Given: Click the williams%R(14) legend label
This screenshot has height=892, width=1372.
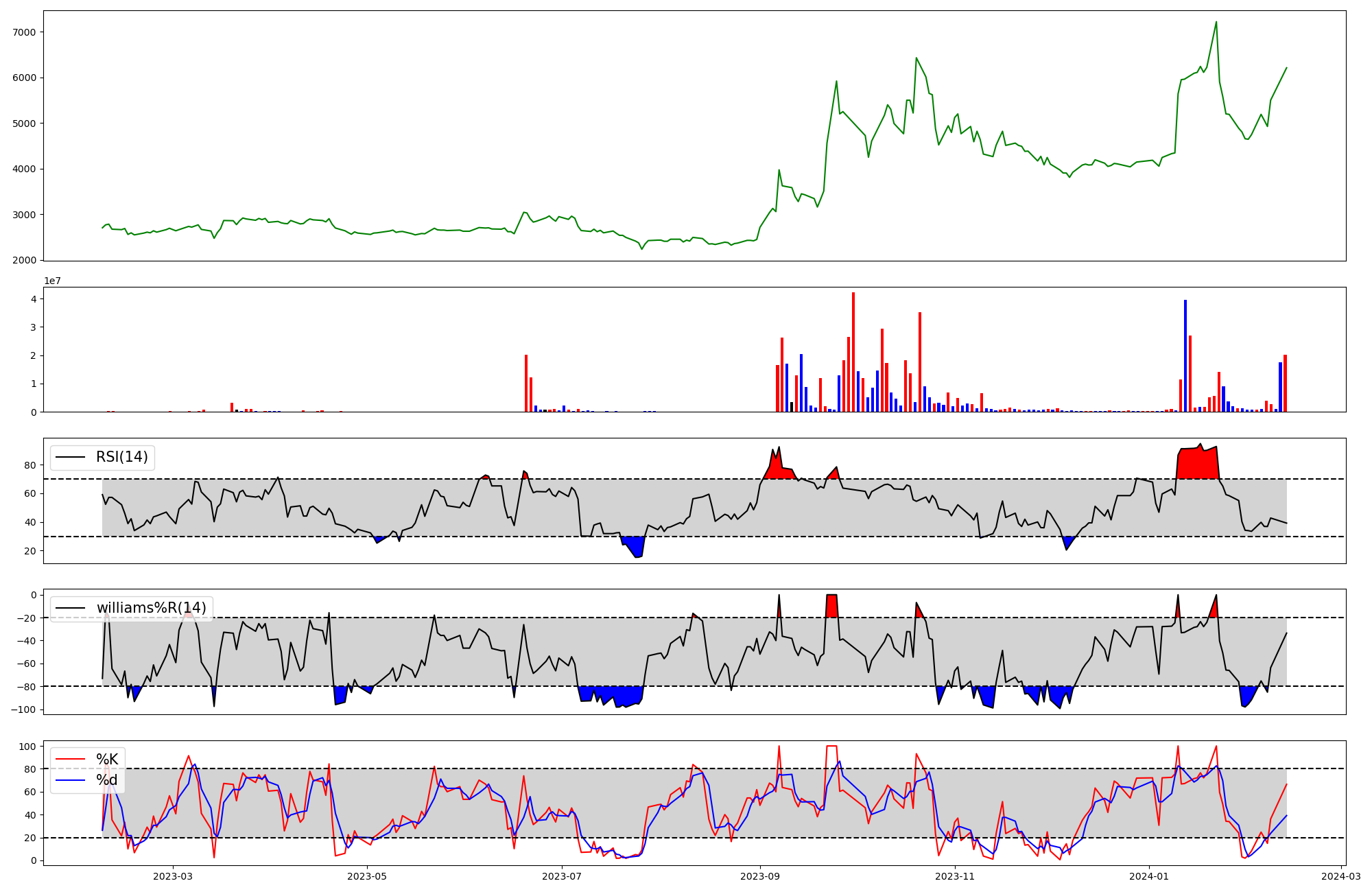Looking at the screenshot, I should (151, 608).
